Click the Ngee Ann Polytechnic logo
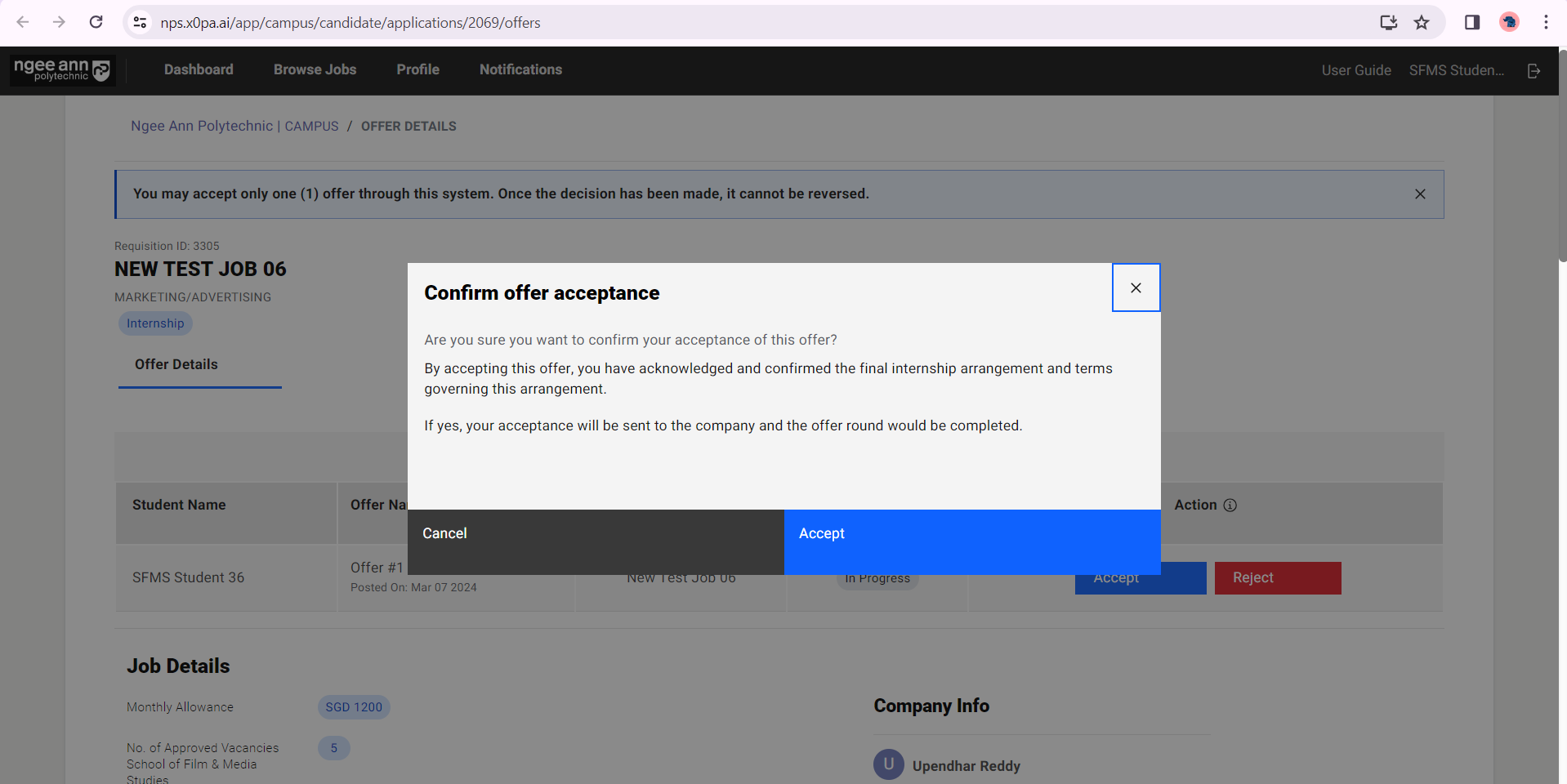Viewport: 1567px width, 784px height. 62,69
